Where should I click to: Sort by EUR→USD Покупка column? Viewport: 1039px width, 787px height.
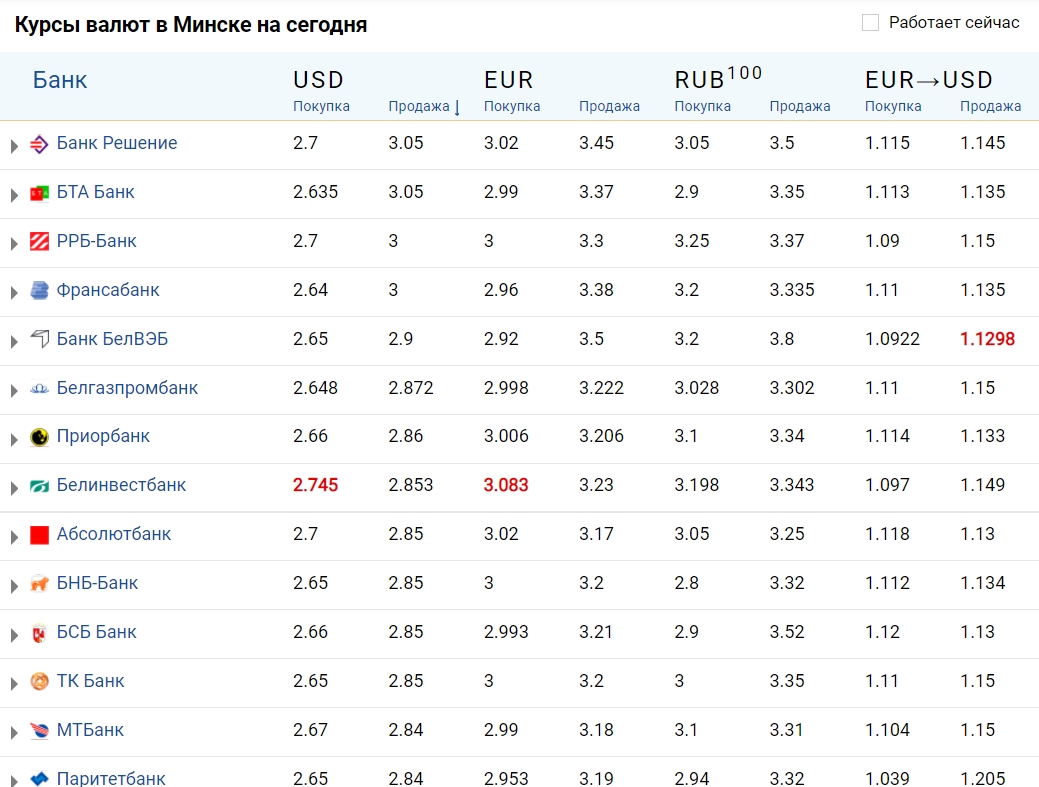pyautogui.click(x=893, y=107)
